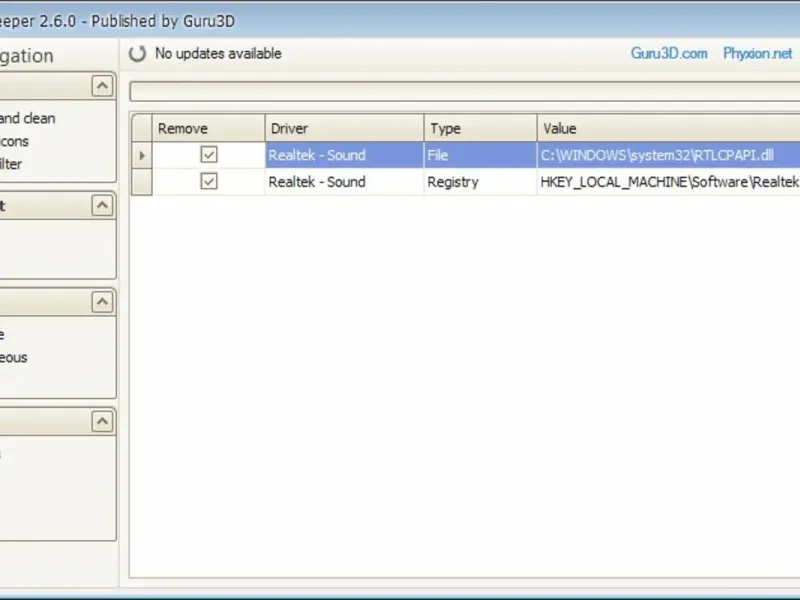Sort by the Type column header
Image resolution: width=800 pixels, height=600 pixels.
pos(480,128)
